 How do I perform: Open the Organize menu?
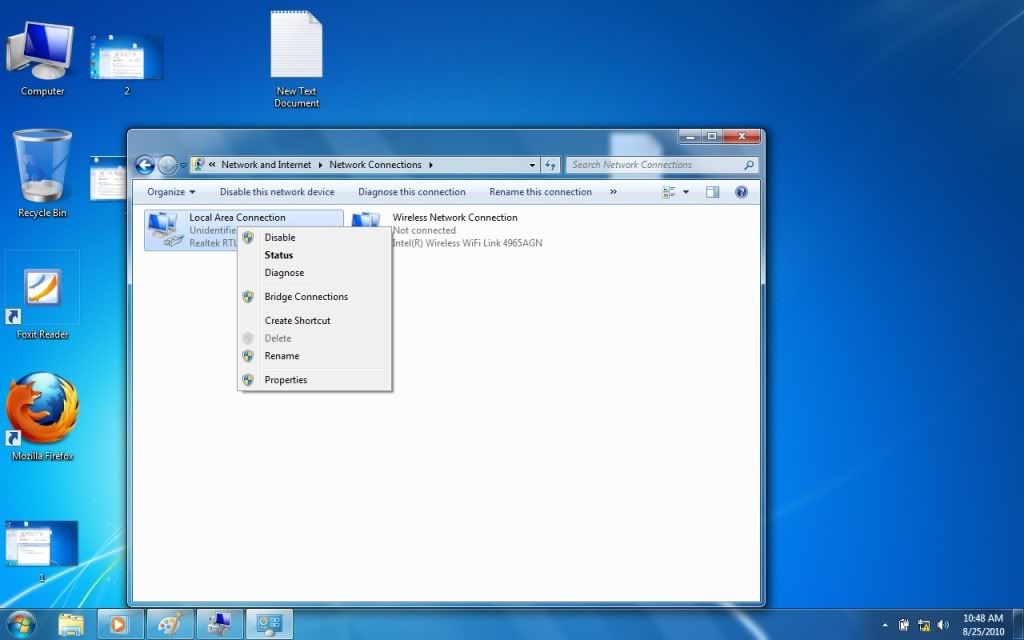click(x=171, y=192)
